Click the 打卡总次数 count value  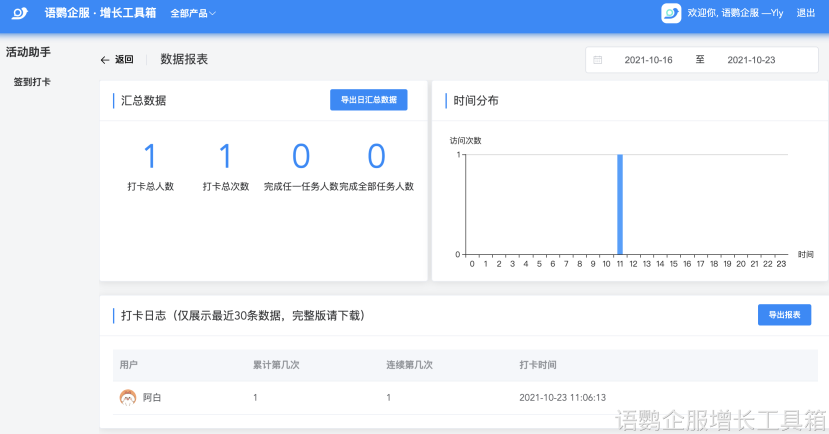[x=225, y=156]
